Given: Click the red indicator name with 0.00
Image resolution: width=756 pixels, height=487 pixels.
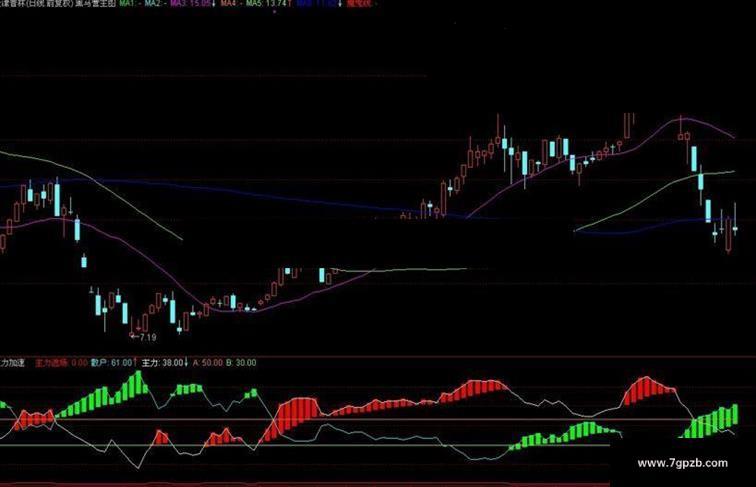Looking at the screenshot, I should [x=62, y=362].
